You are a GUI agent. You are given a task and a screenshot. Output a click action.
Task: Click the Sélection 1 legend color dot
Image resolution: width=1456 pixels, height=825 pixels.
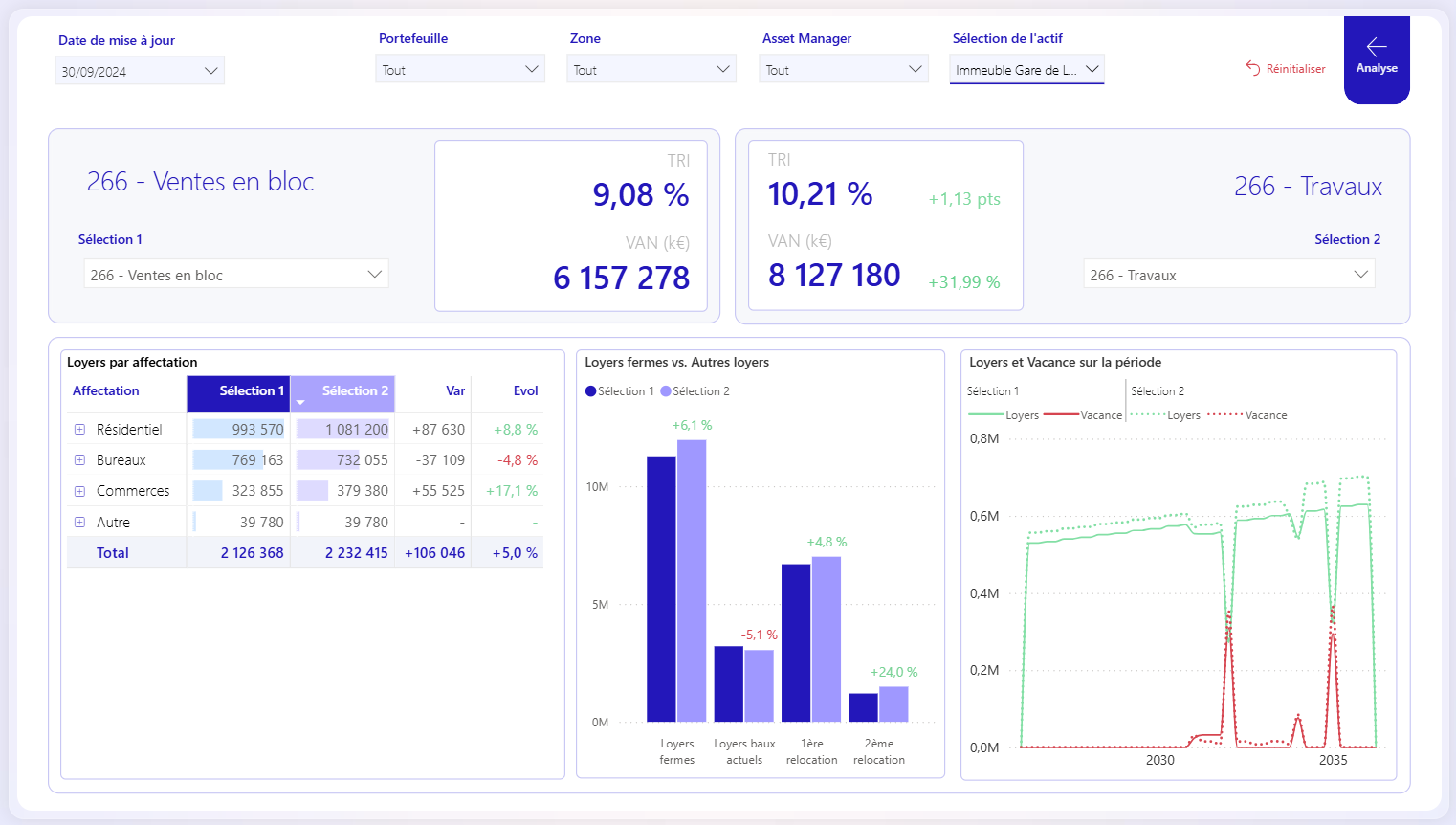tap(591, 391)
